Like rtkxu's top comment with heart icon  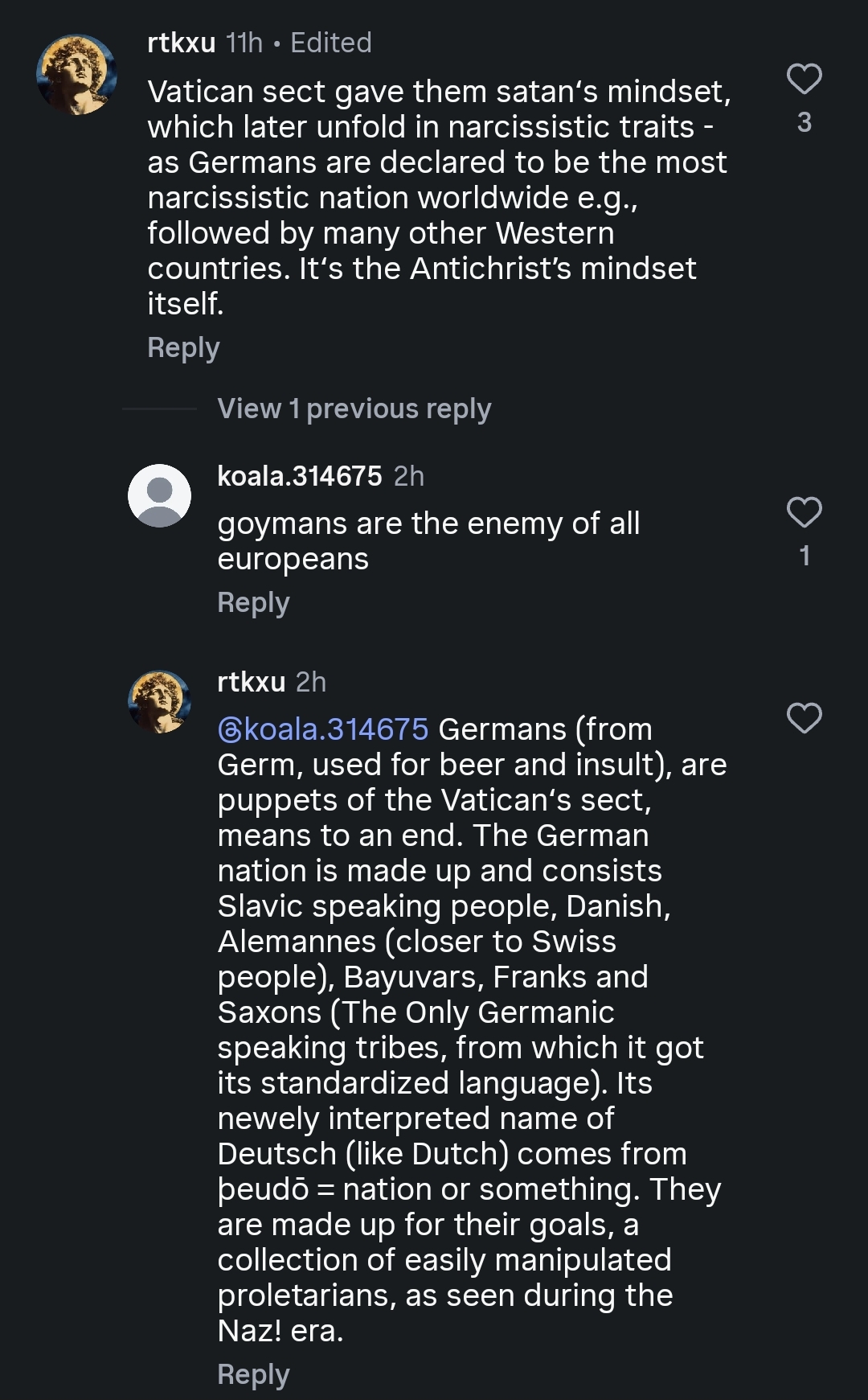[804, 79]
